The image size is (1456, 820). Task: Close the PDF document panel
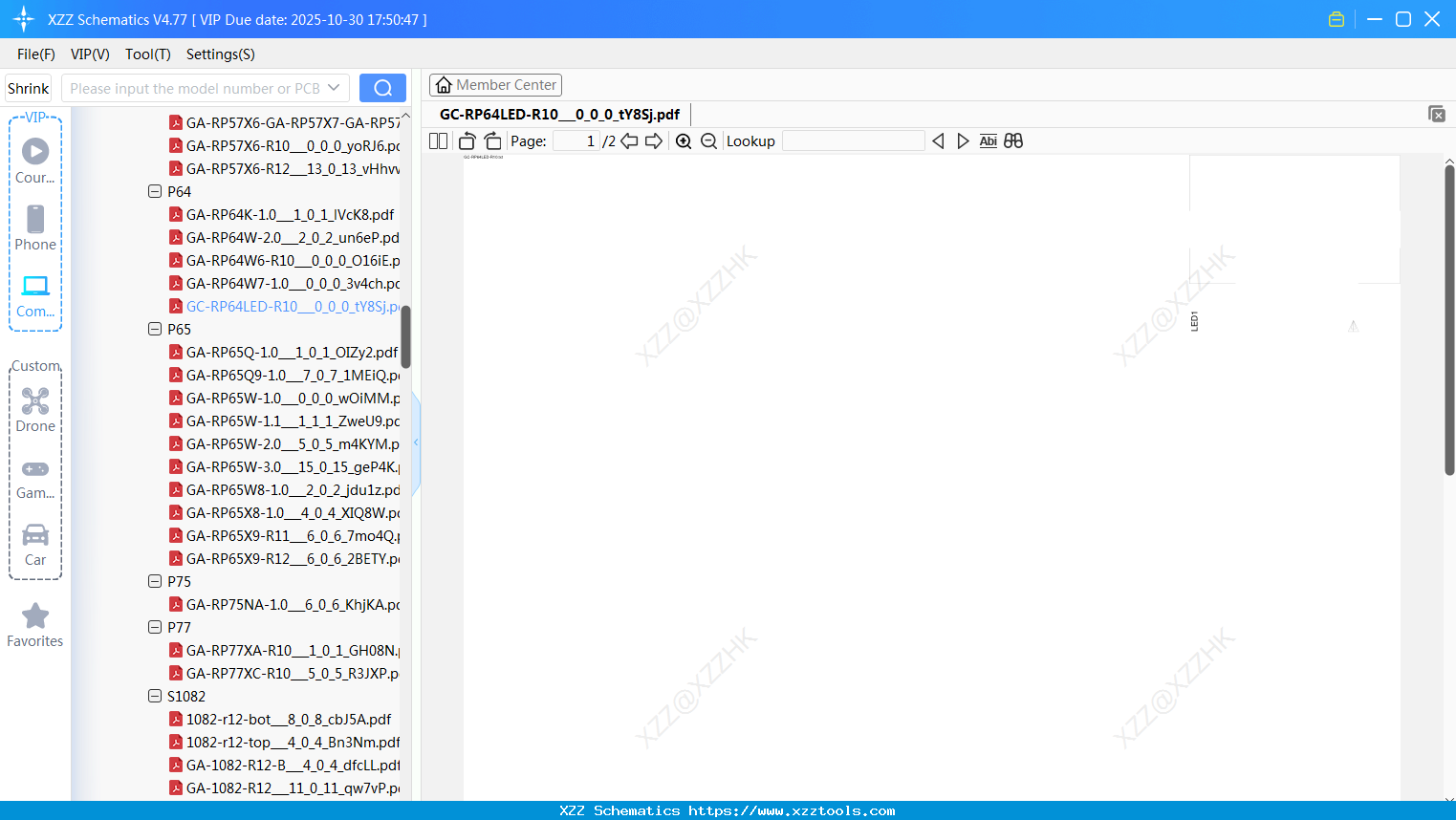point(1437,114)
